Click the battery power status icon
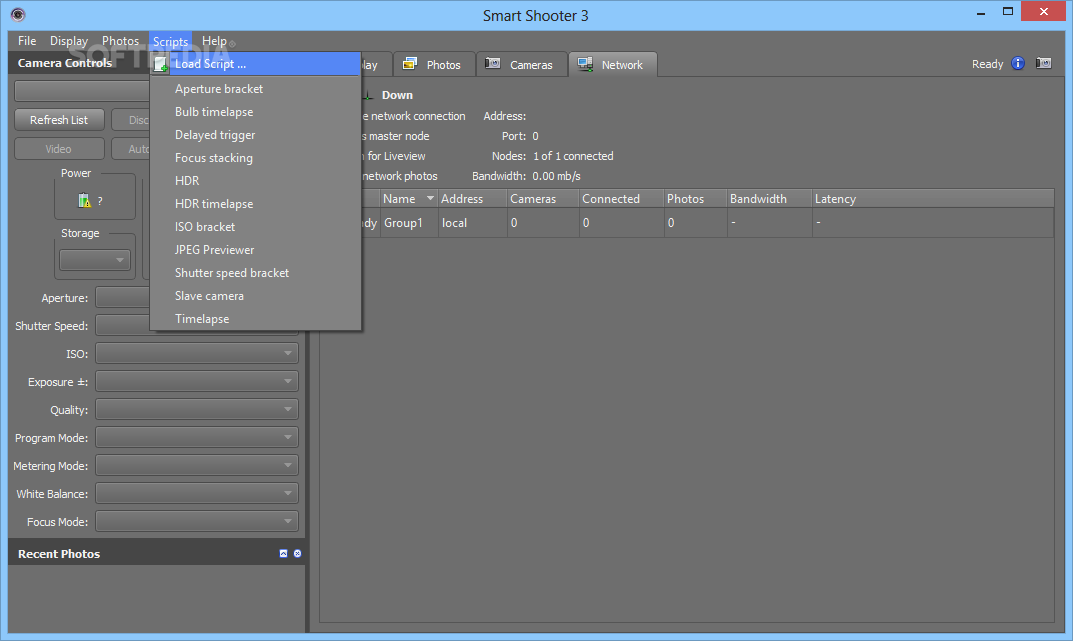The width and height of the screenshot is (1073, 641). (x=84, y=200)
